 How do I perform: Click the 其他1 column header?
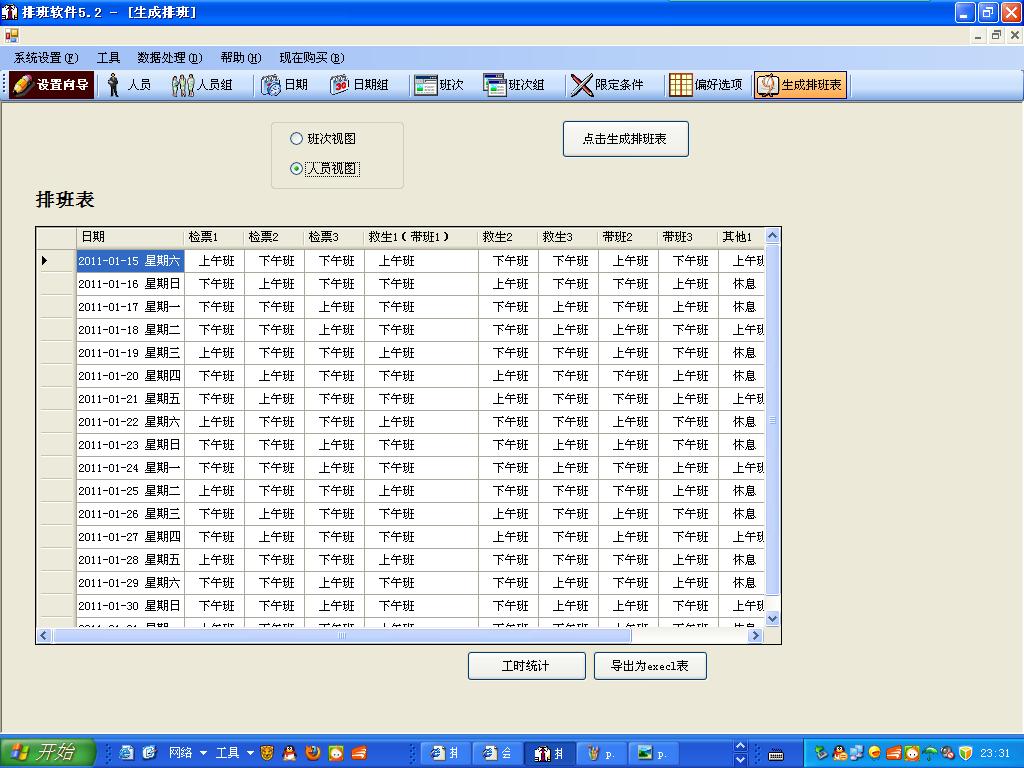(x=741, y=237)
